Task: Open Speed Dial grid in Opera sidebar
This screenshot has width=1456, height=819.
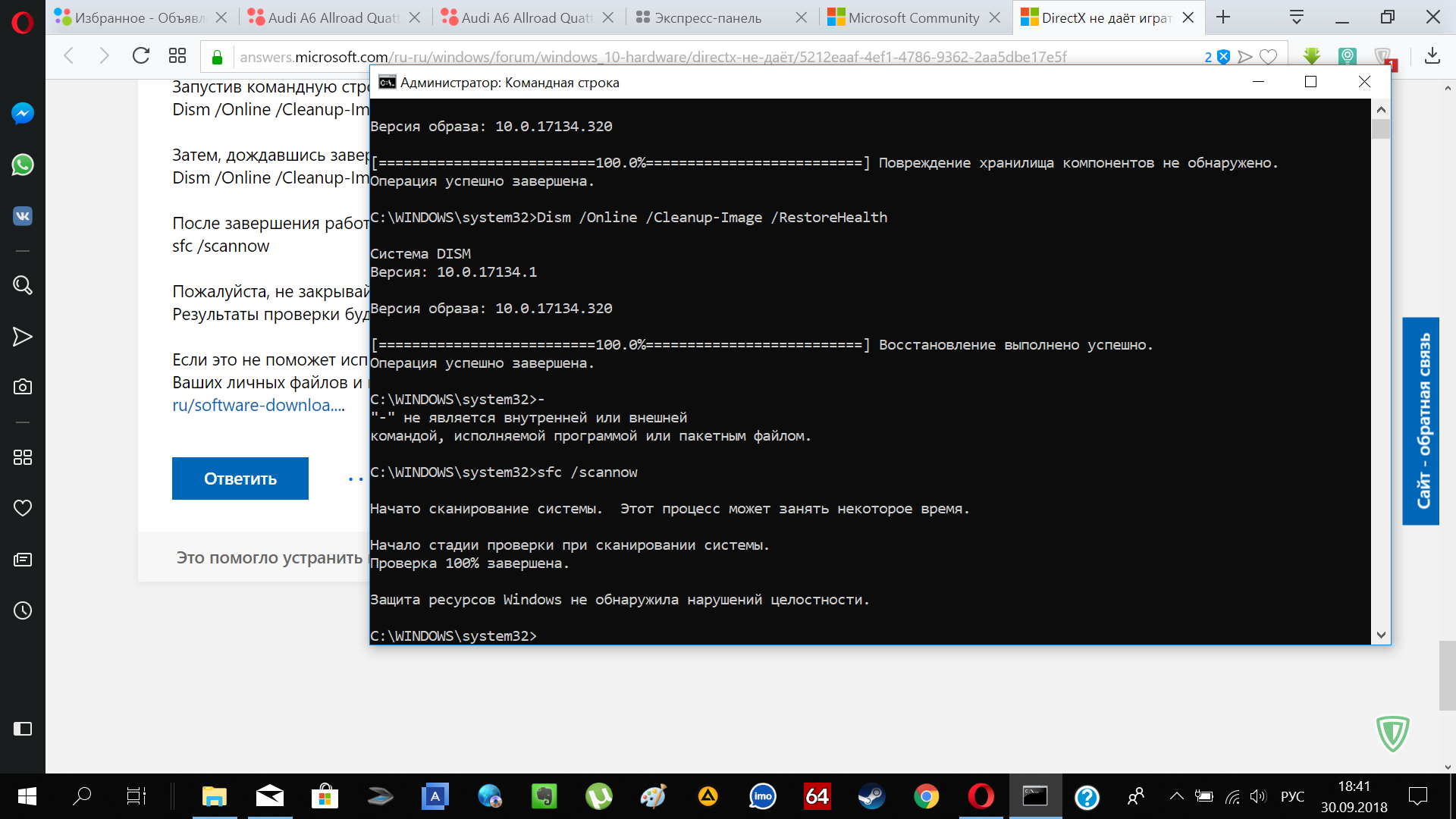Action: pos(23,457)
